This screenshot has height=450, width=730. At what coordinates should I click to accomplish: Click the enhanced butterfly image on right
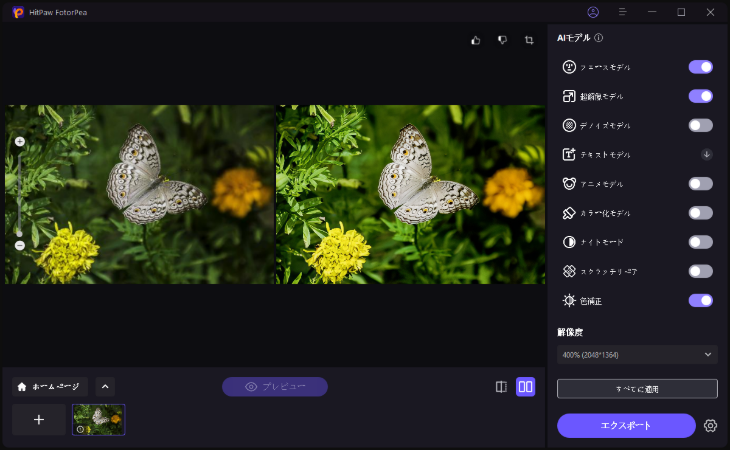(410, 195)
